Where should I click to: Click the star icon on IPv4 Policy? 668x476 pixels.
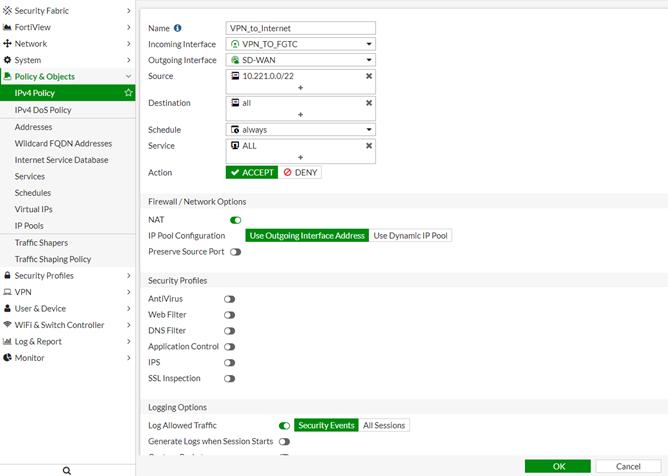click(128, 93)
